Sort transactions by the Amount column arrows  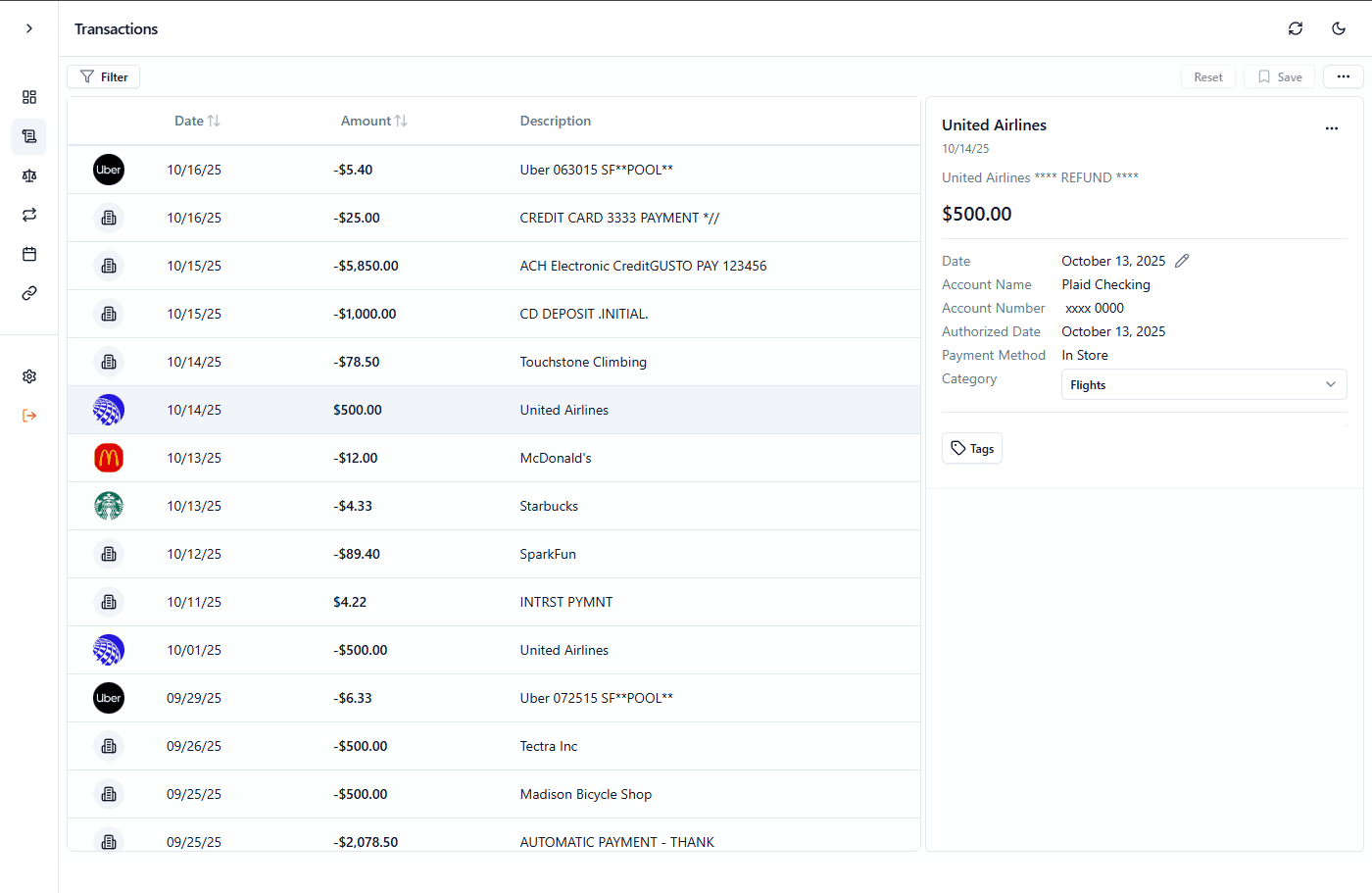(x=403, y=120)
